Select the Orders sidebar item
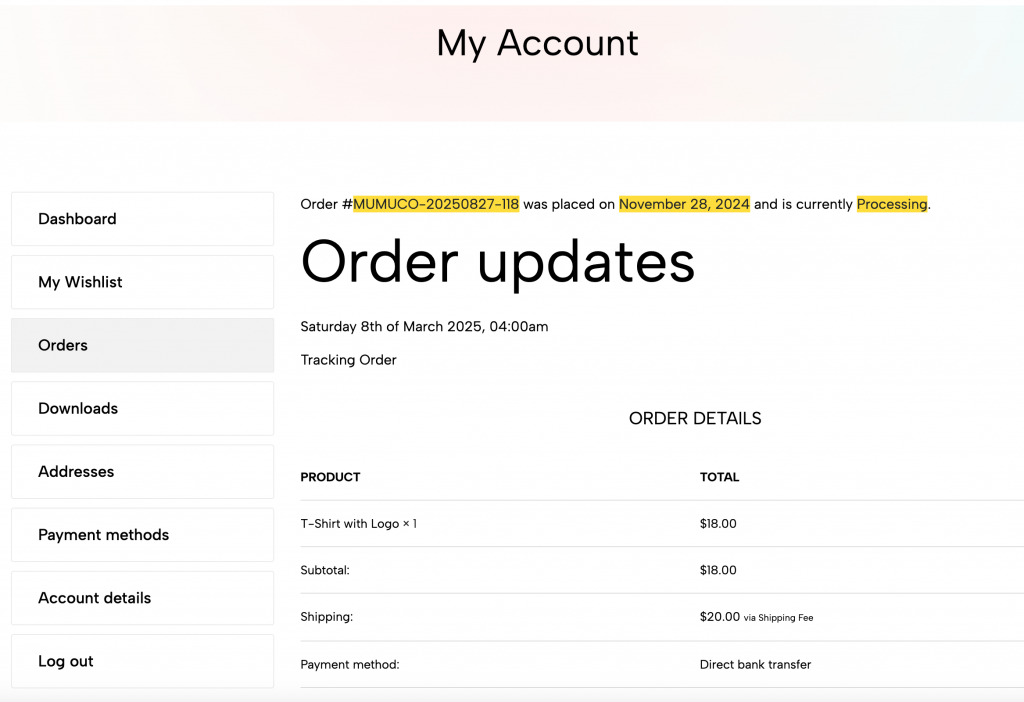The height and width of the screenshot is (702, 1024). pos(142,345)
